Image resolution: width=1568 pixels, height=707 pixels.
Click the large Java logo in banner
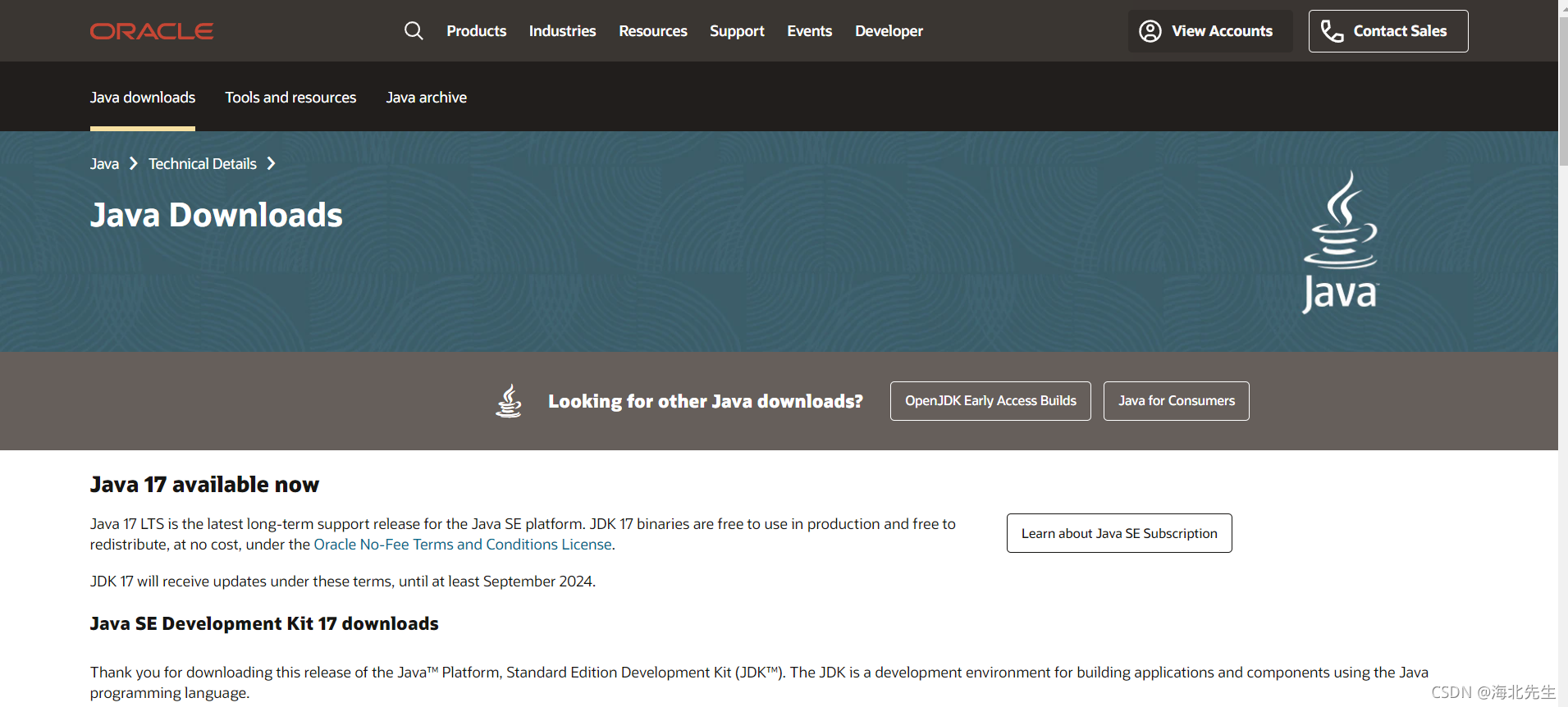(x=1341, y=242)
